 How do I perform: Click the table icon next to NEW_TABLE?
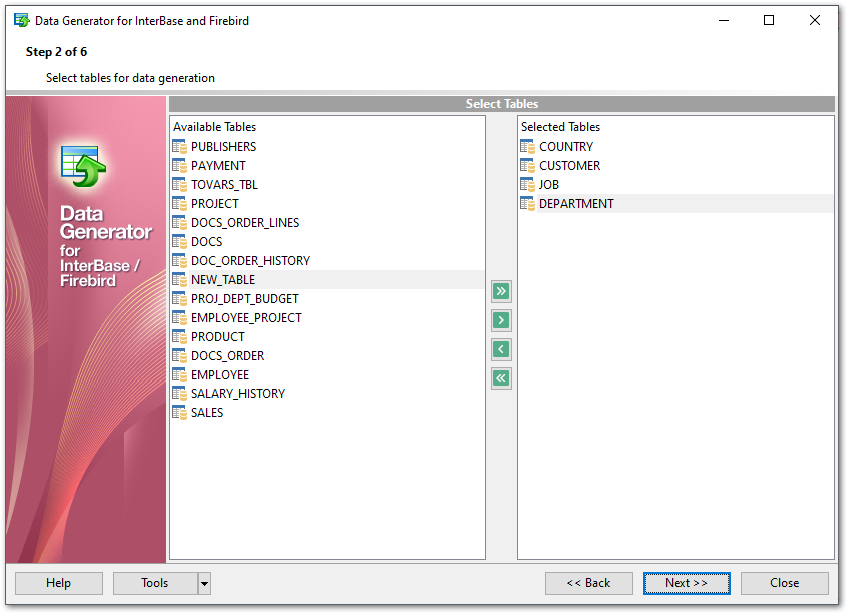tap(179, 280)
